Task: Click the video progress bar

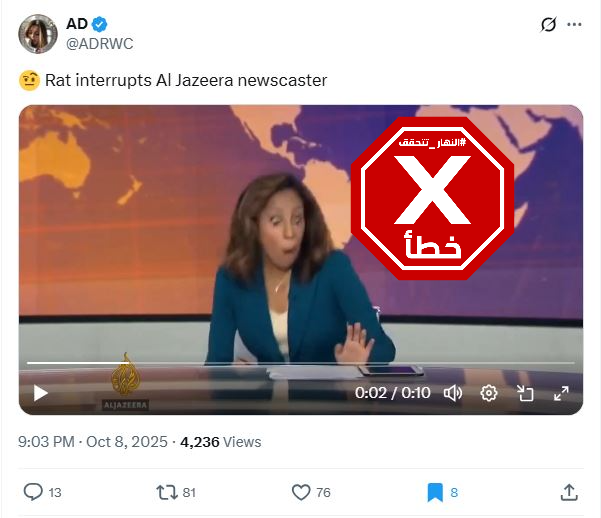Action: click(300, 362)
